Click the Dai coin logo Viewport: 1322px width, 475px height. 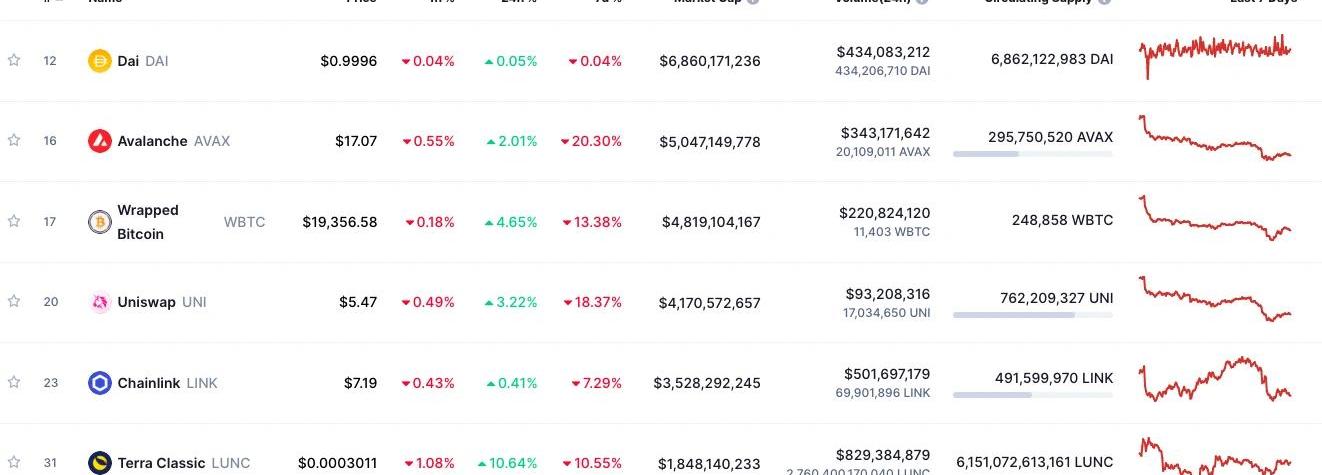pyautogui.click(x=100, y=61)
